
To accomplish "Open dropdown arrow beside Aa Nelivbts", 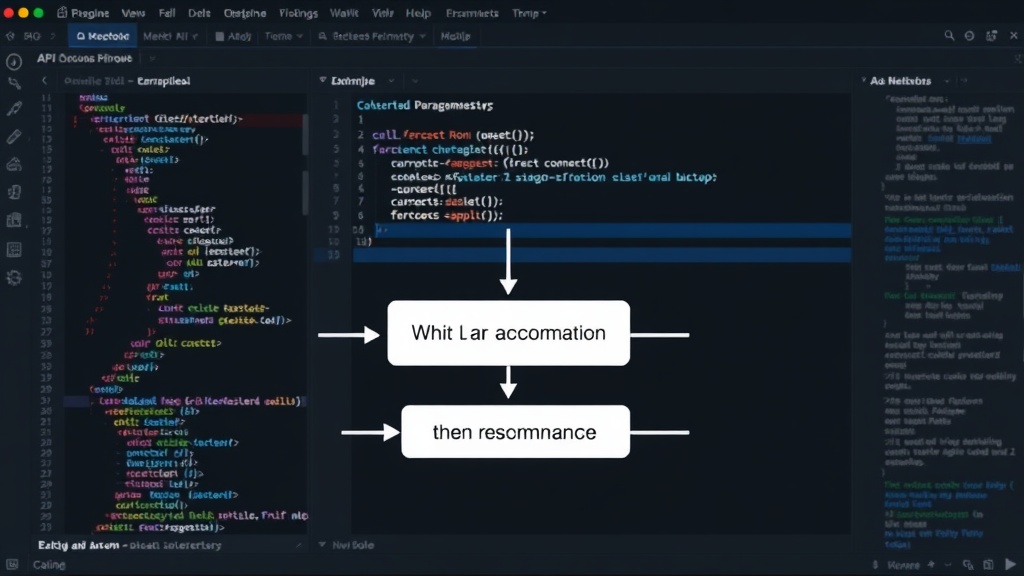I will point(946,81).
